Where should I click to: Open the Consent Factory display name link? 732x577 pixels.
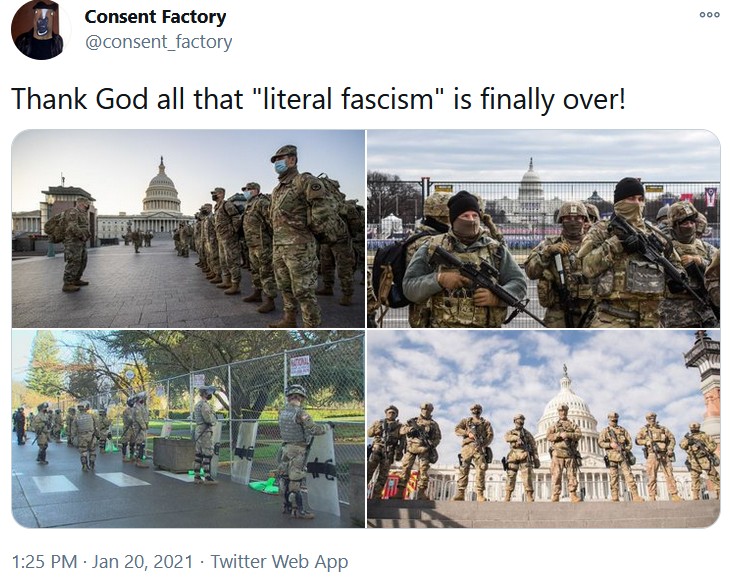[155, 17]
